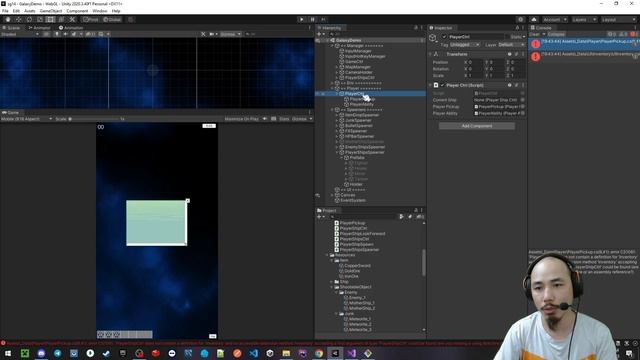Open the Assets menu
640x360 pixels.
click(30, 11)
